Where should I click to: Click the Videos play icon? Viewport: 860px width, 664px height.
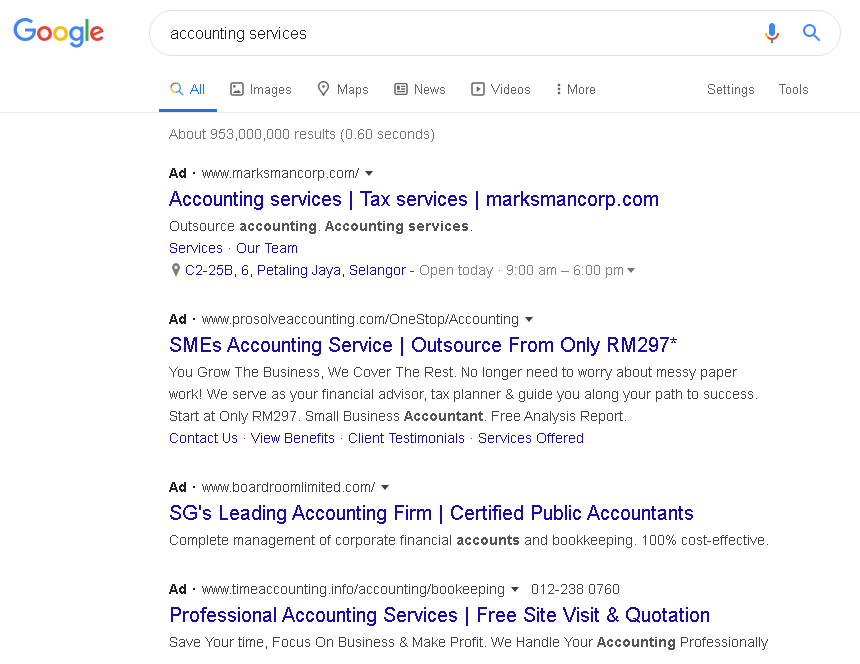(478, 89)
